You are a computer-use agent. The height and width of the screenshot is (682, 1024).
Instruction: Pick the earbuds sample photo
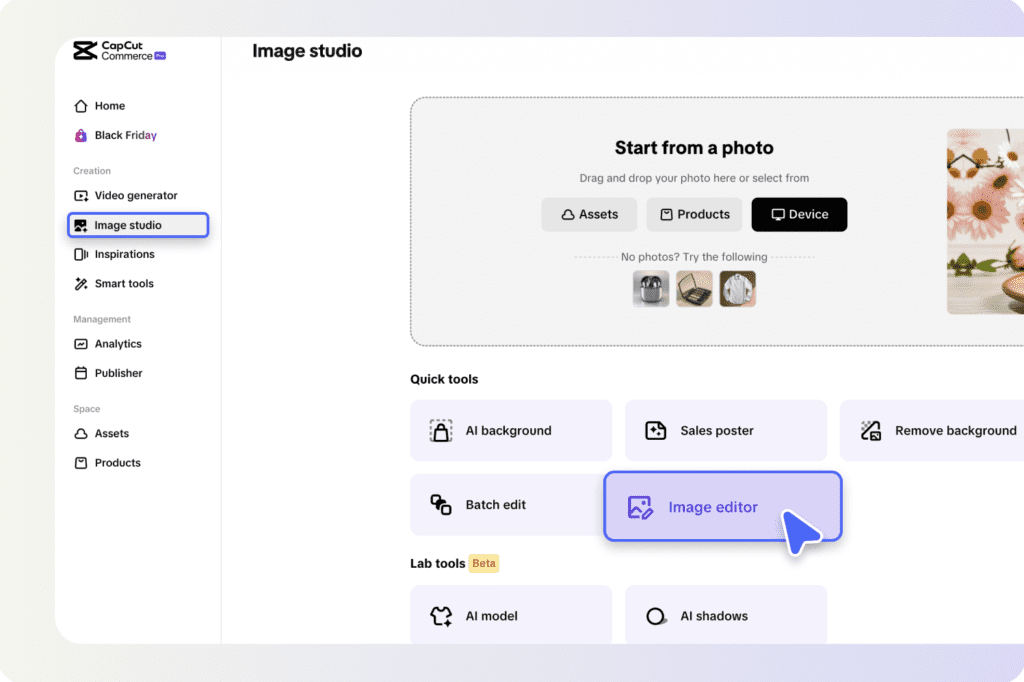coord(651,289)
